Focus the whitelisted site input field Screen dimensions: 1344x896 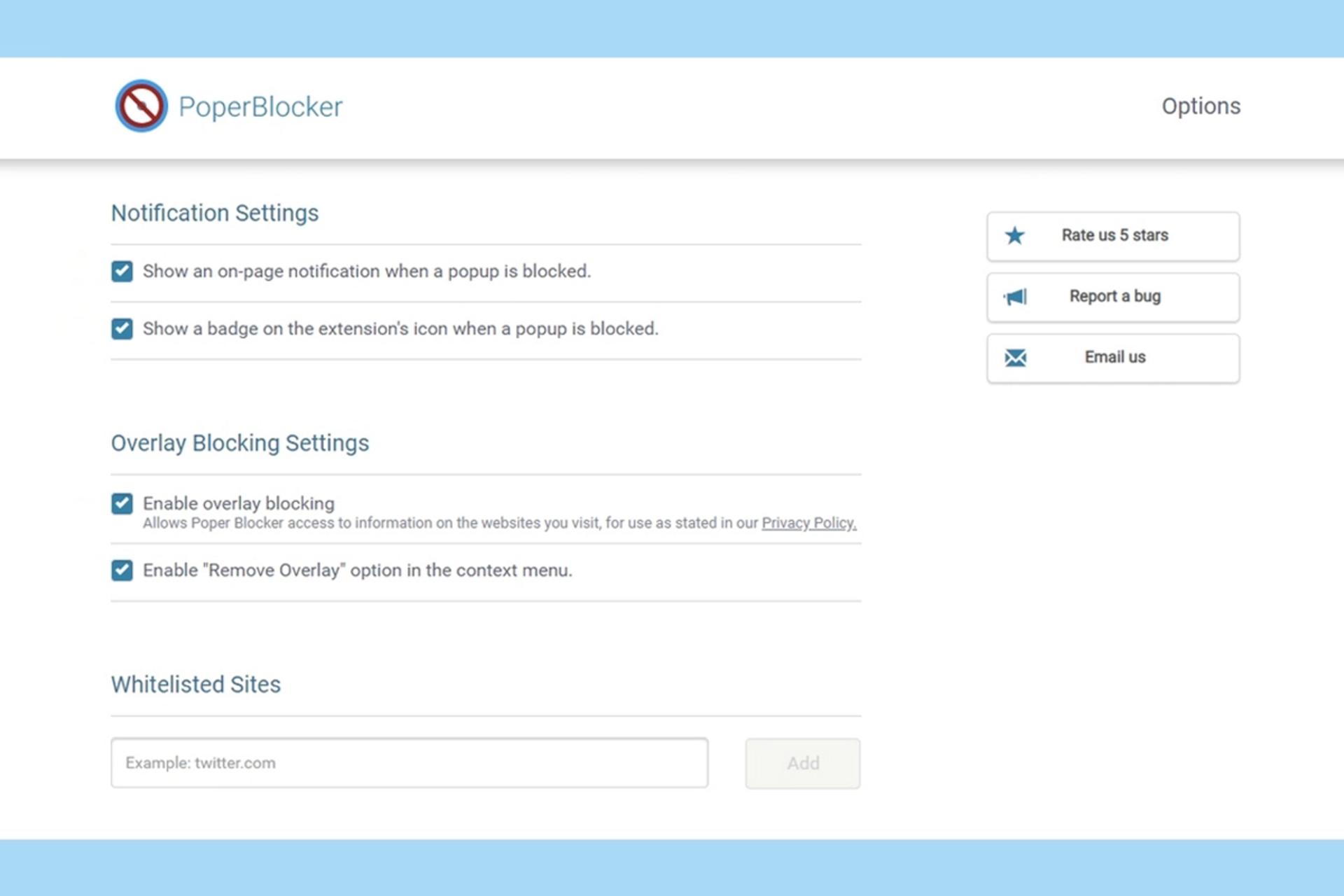(x=409, y=763)
